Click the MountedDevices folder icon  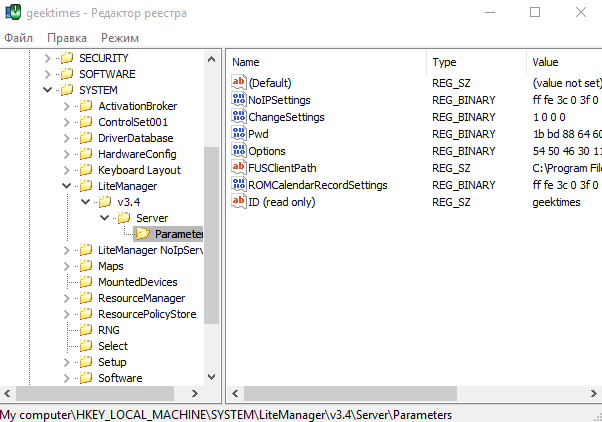(86, 282)
